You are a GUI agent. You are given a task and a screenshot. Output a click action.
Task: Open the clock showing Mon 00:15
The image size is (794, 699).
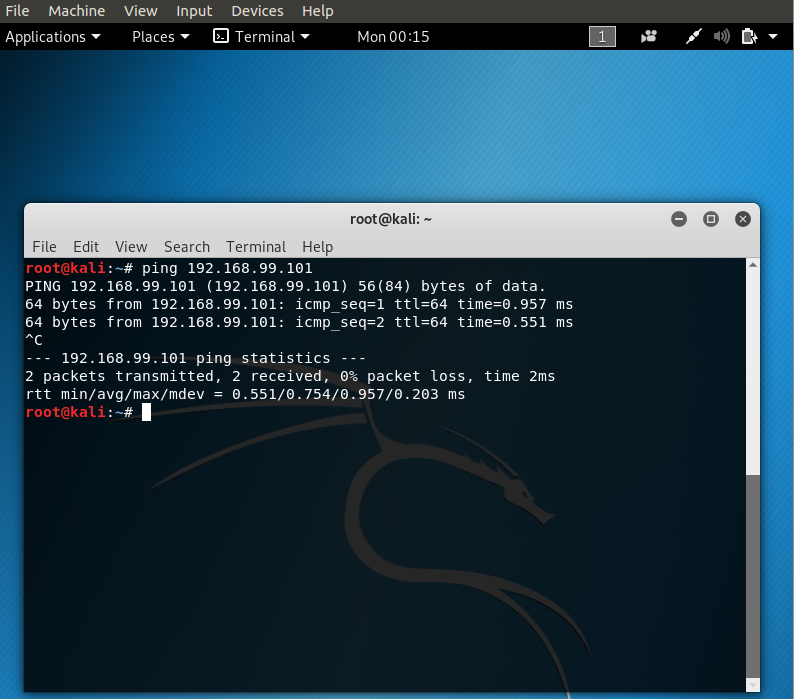(x=393, y=36)
